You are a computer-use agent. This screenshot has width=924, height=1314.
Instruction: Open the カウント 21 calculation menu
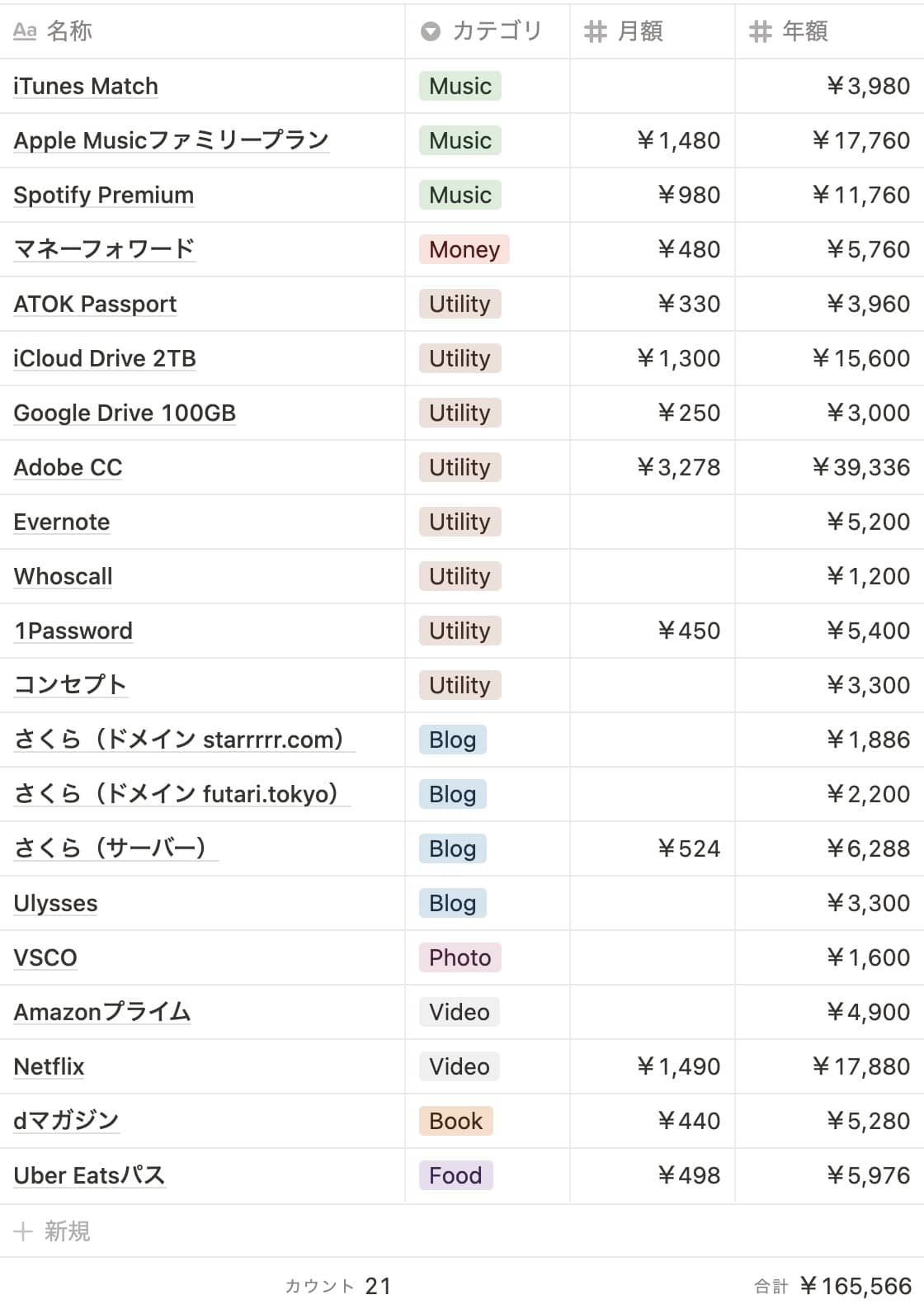[338, 1286]
